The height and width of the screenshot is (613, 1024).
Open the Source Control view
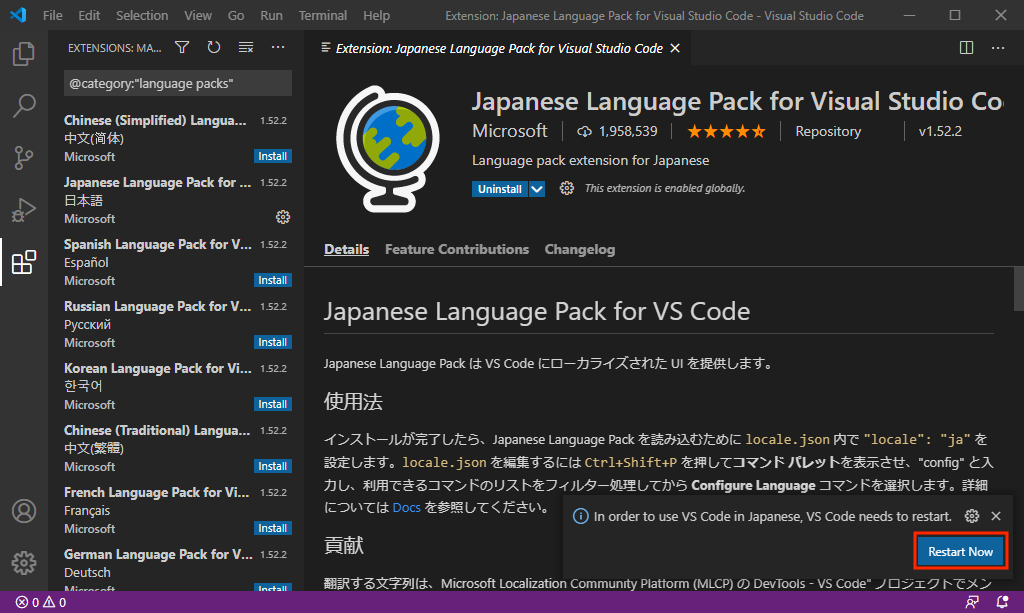point(24,158)
